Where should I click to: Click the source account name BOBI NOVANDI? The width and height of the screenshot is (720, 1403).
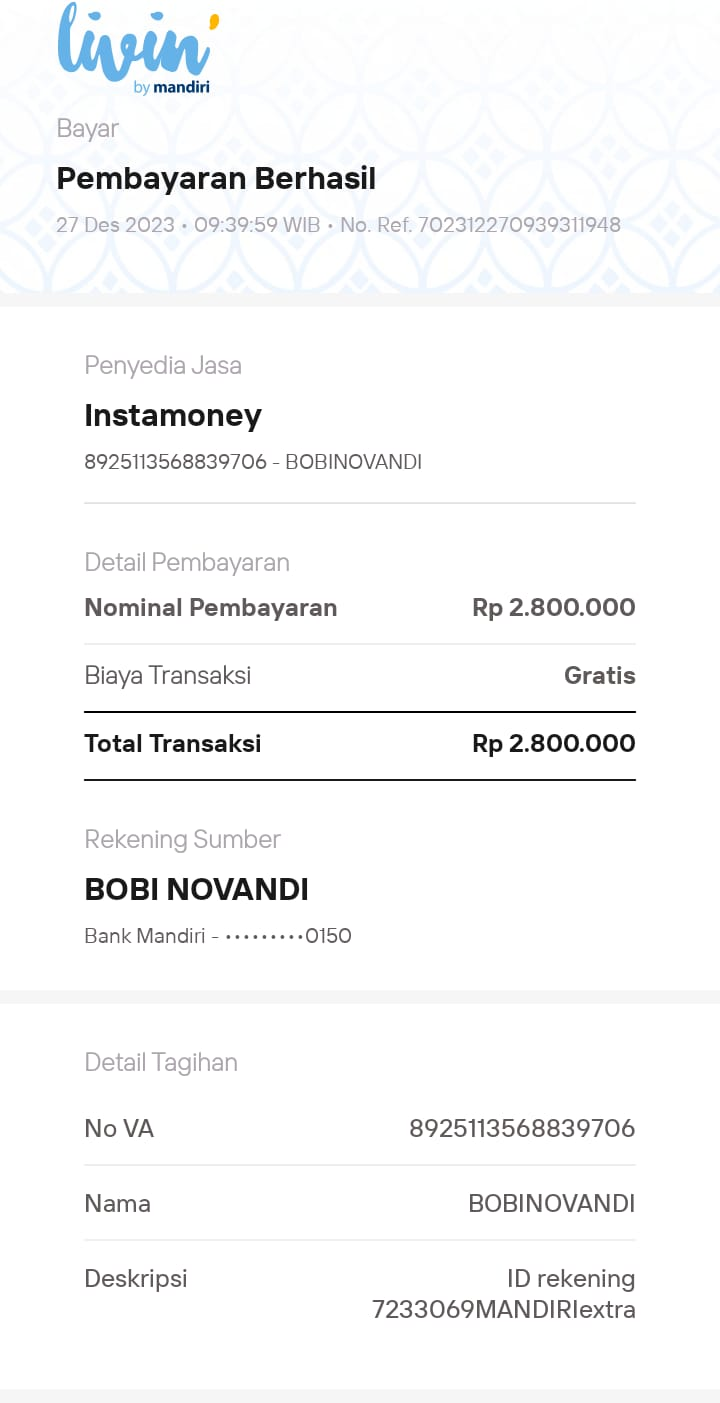point(196,889)
